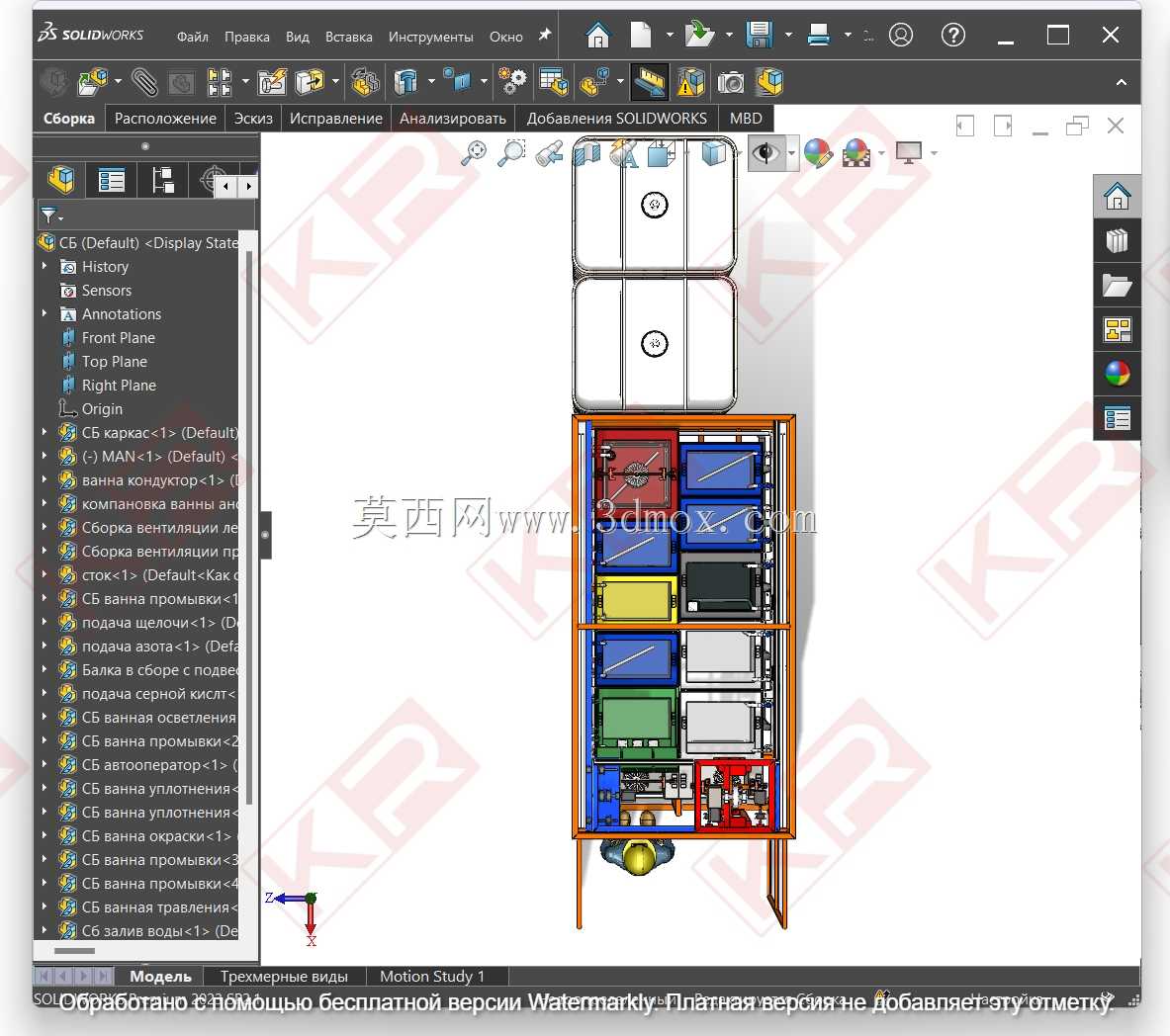This screenshot has width=1170, height=1036.
Task: Click the Bill of Materials icon
Action: pyautogui.click(x=554, y=82)
